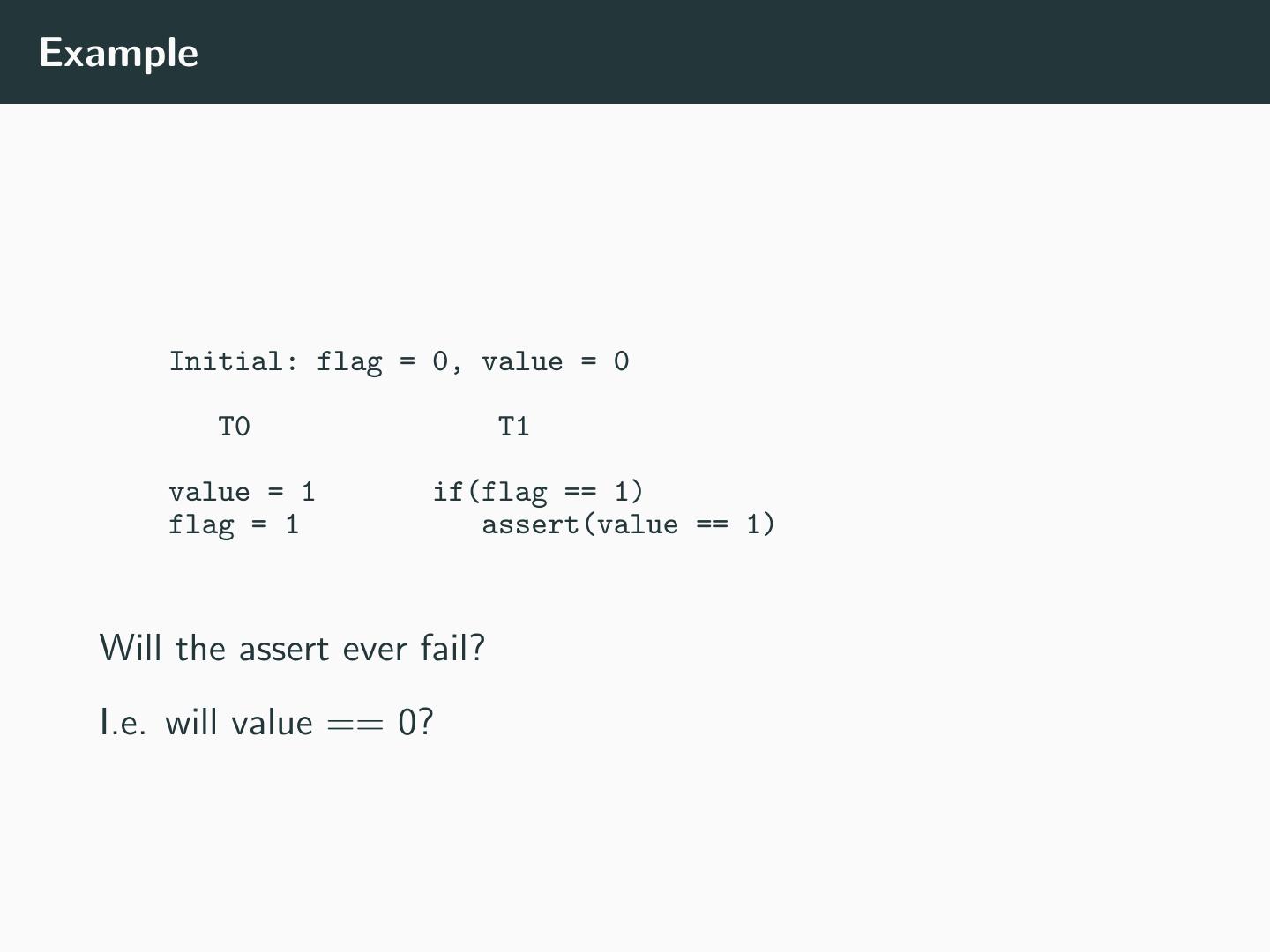The image size is (1270, 952).
Task: Click the "0?" ending the last line
Action: [416, 723]
